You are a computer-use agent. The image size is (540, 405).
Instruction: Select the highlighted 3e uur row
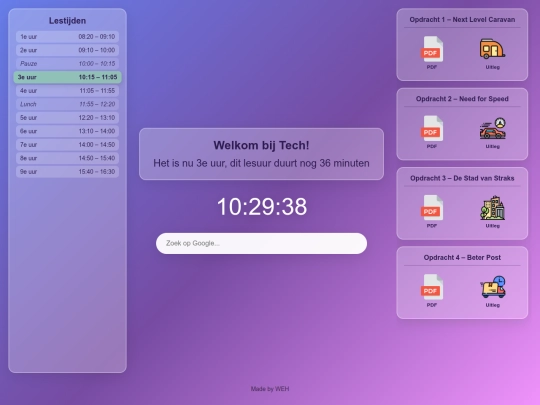tap(68, 77)
